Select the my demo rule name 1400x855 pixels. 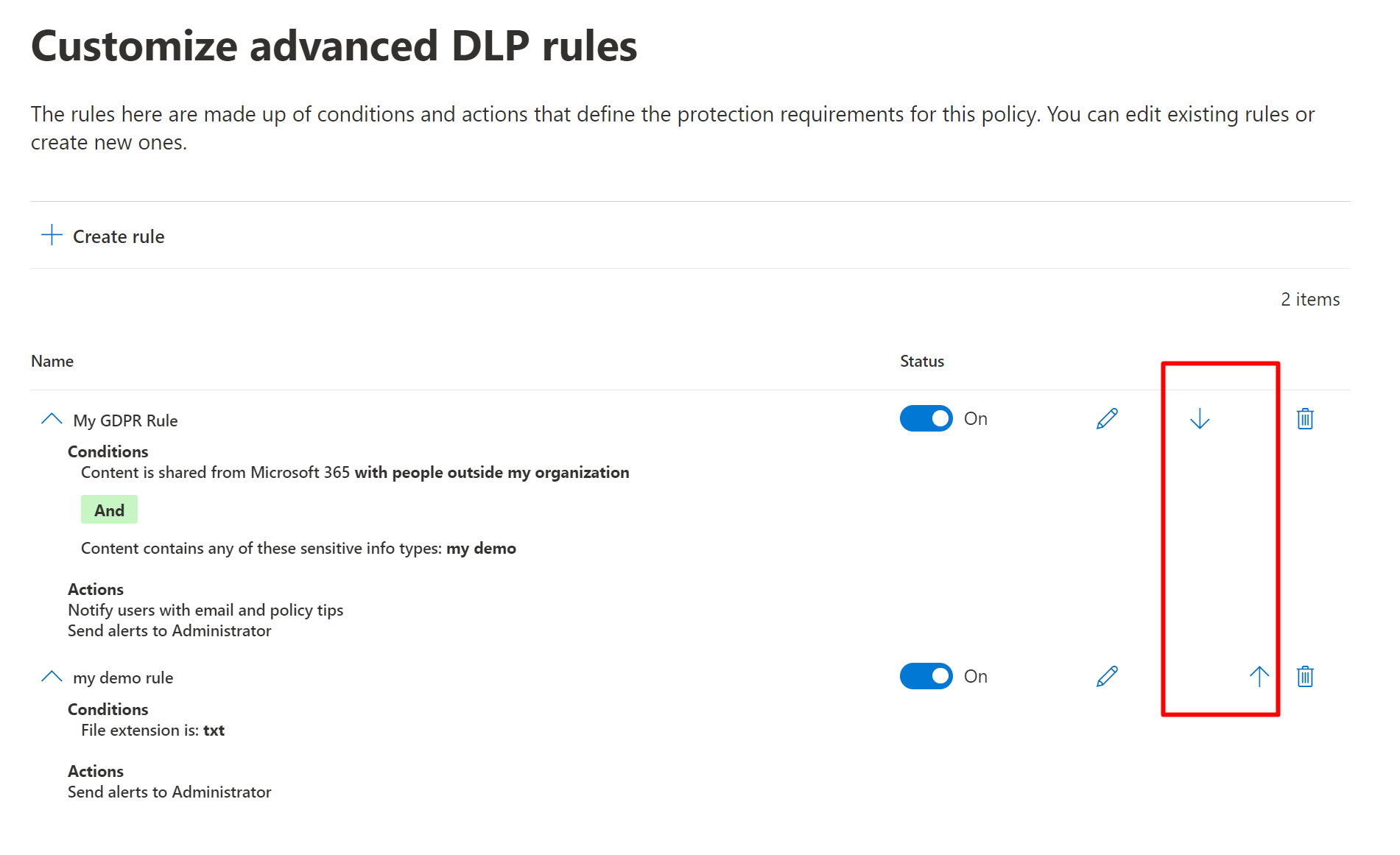pos(123,678)
